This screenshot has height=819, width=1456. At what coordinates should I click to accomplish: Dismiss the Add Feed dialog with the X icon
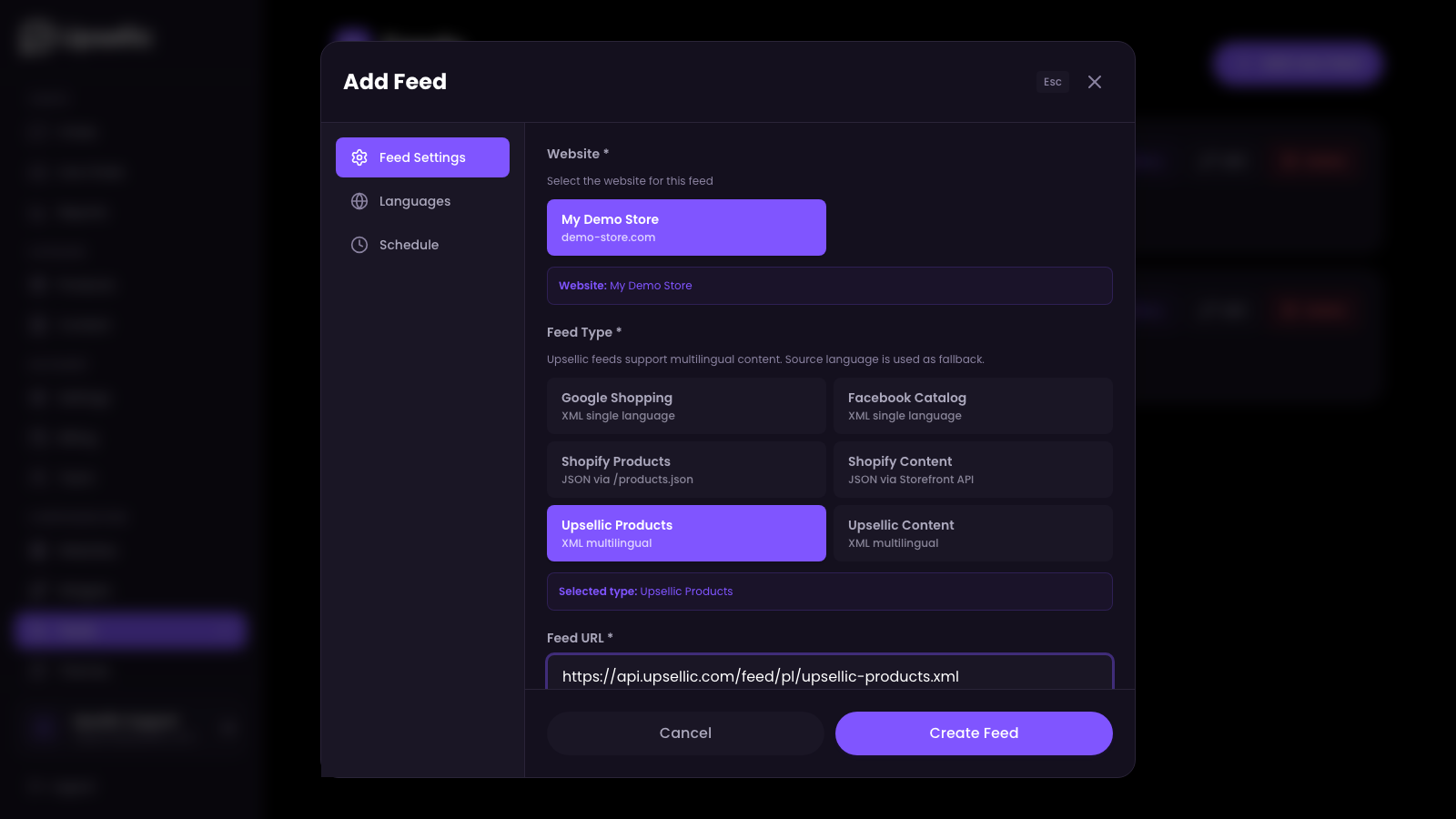(x=1095, y=82)
